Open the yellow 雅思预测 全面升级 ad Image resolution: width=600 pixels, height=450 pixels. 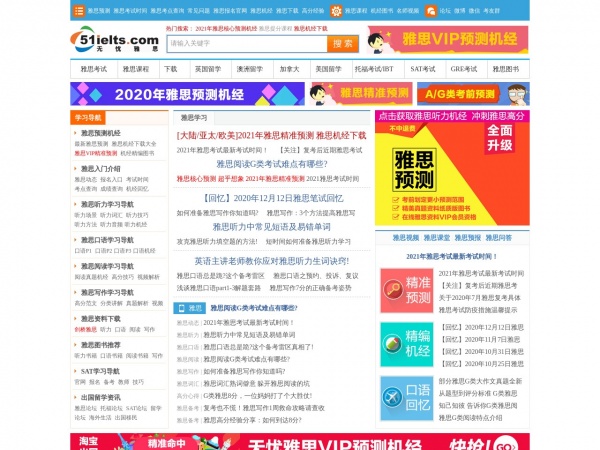[452, 168]
